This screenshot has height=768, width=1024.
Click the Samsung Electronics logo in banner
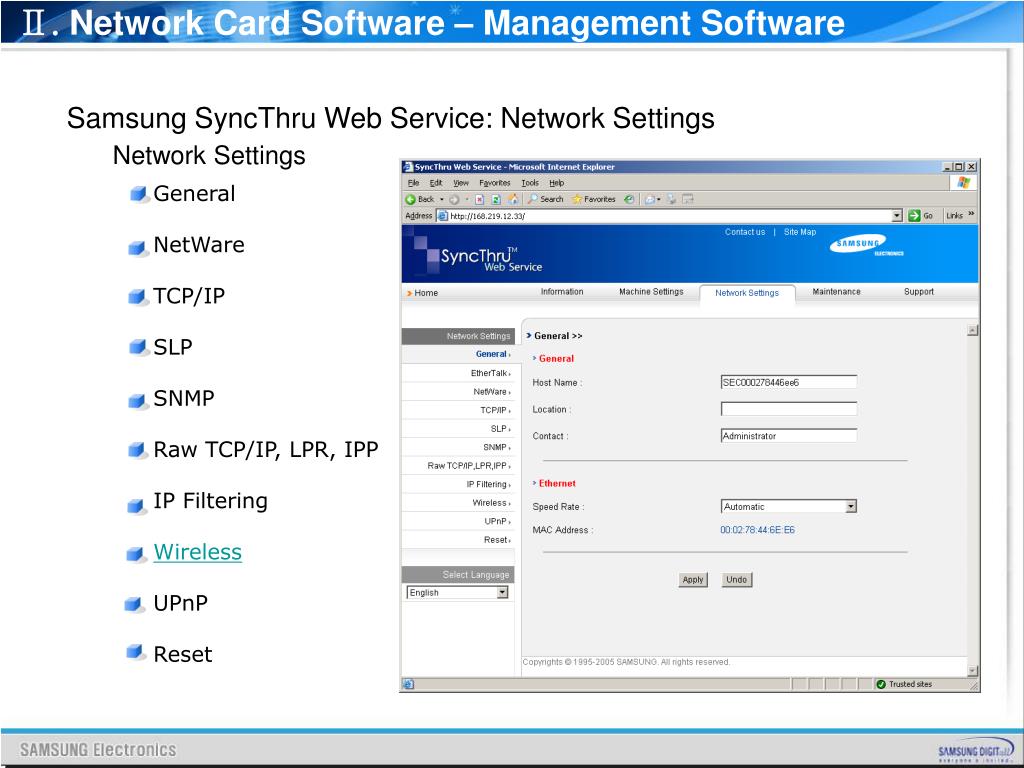click(x=866, y=247)
